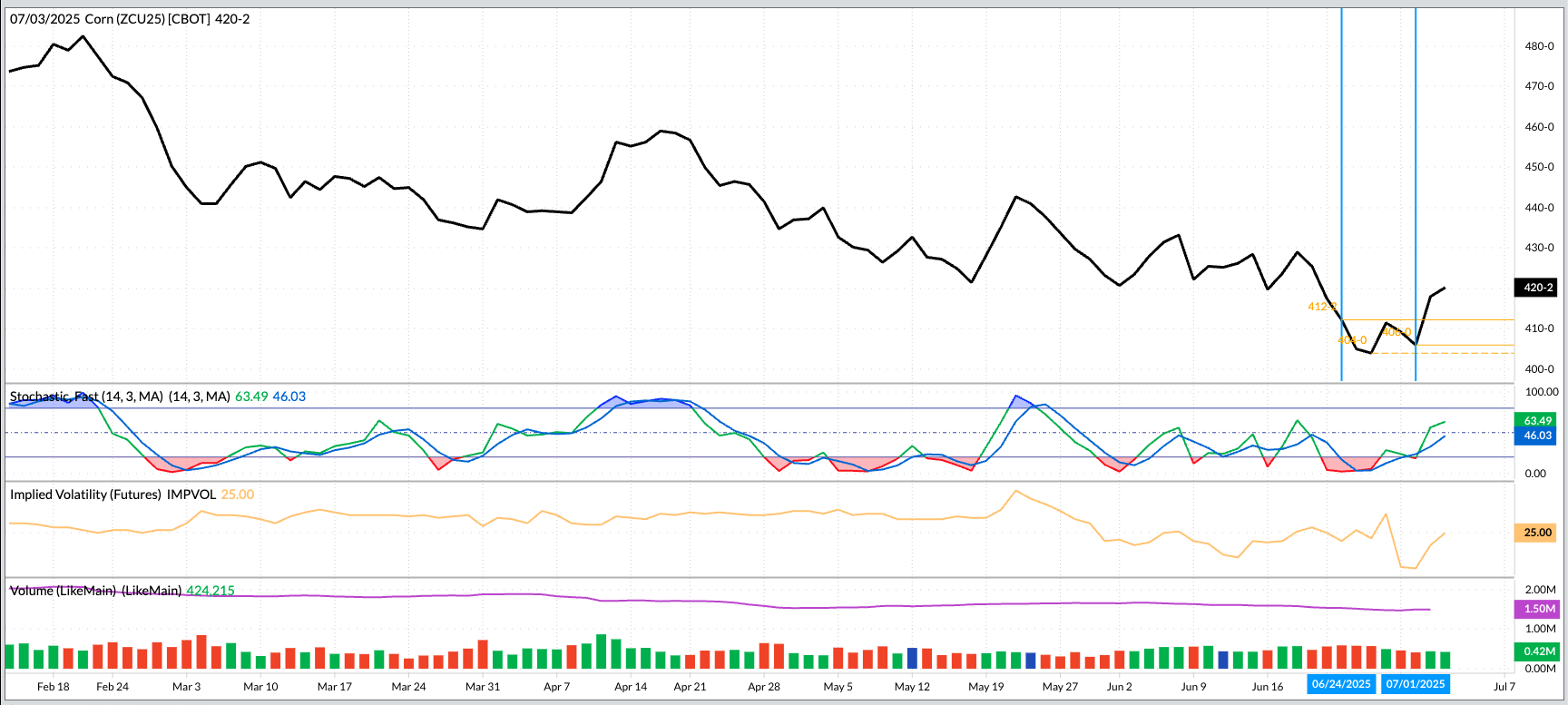The image size is (1568, 705).
Task: Click the orange 25.00 implied volatility tag
Action: click(1537, 533)
